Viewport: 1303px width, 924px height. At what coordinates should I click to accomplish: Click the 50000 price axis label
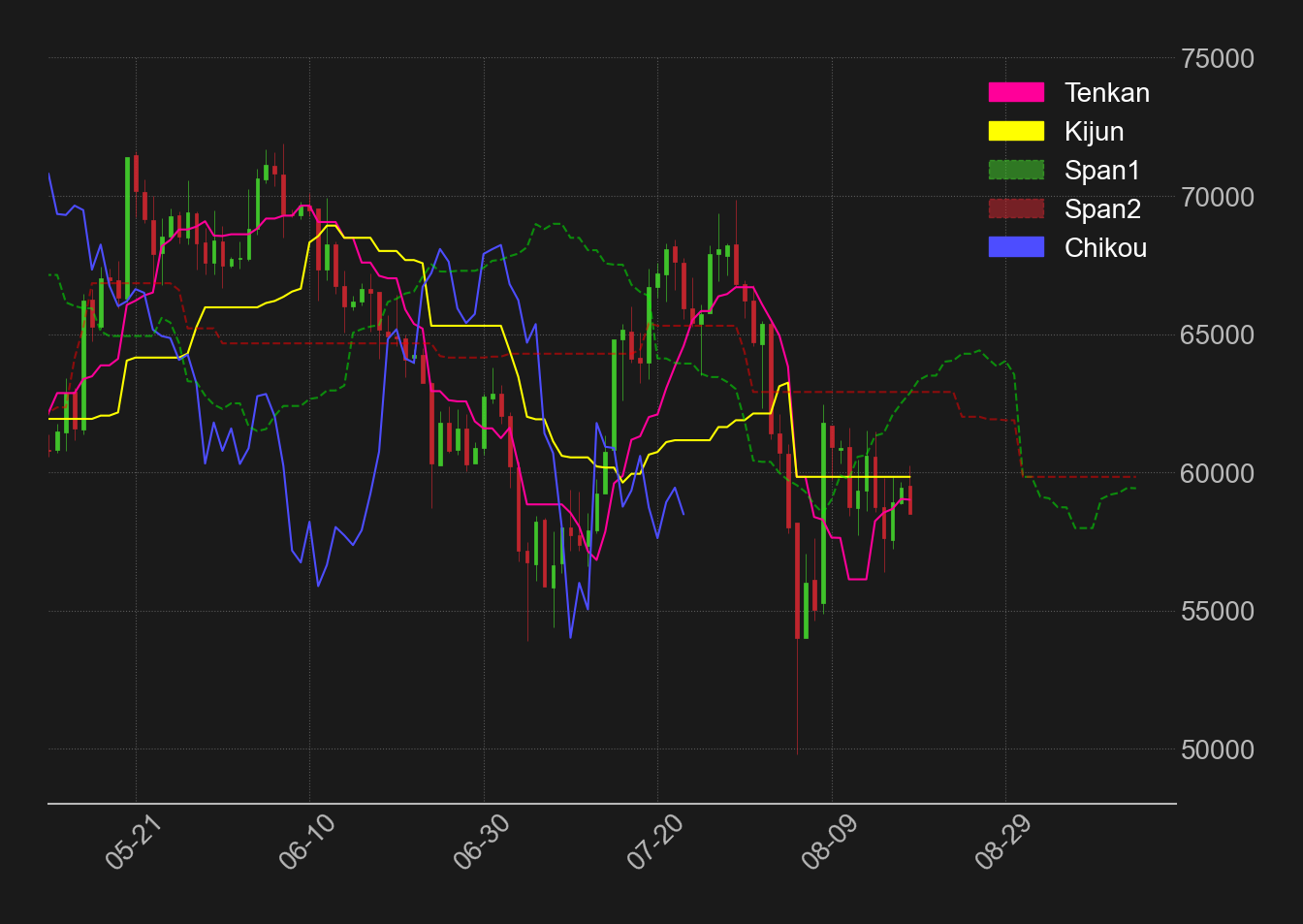pos(1218,749)
